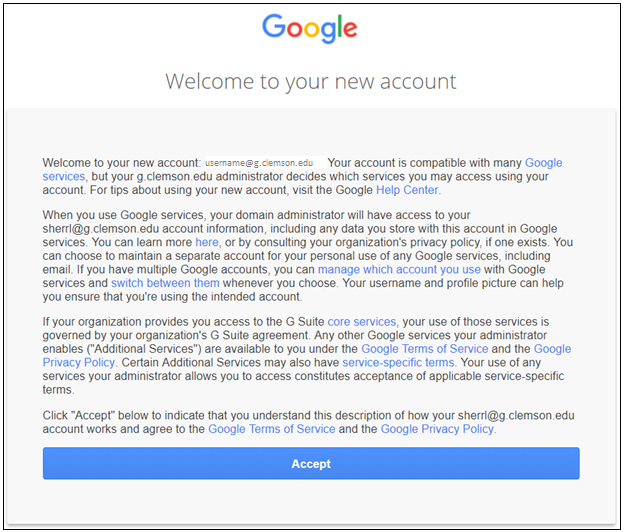
Task: Open Google Privacy Policy link above Accept
Action: [438, 429]
